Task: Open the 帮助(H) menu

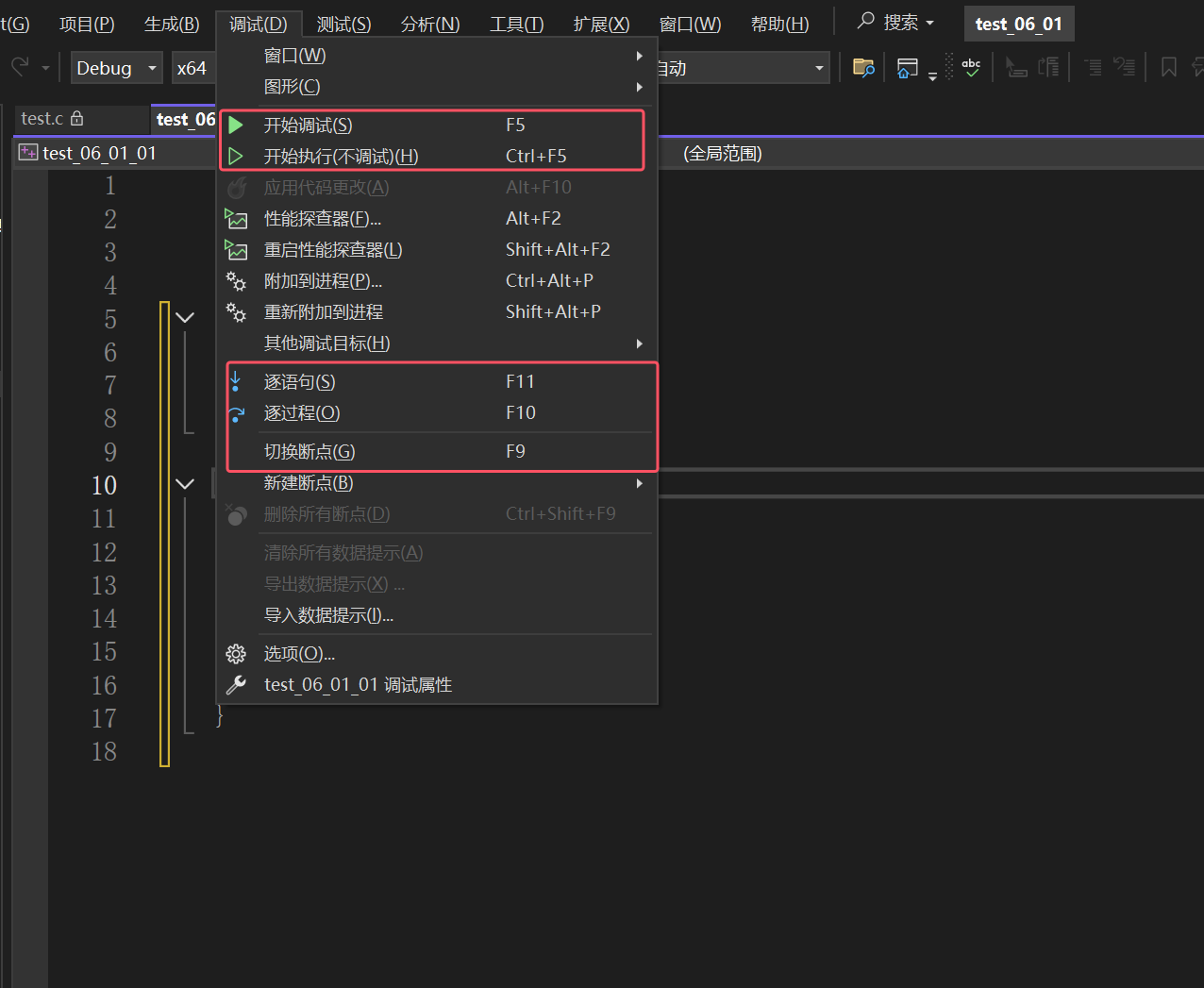Action: pos(779,24)
